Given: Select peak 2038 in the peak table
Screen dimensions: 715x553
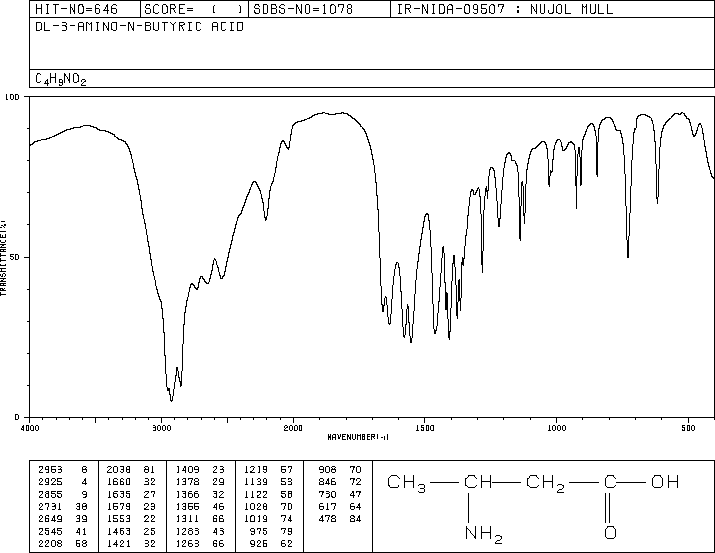Looking at the screenshot, I should [119, 470].
